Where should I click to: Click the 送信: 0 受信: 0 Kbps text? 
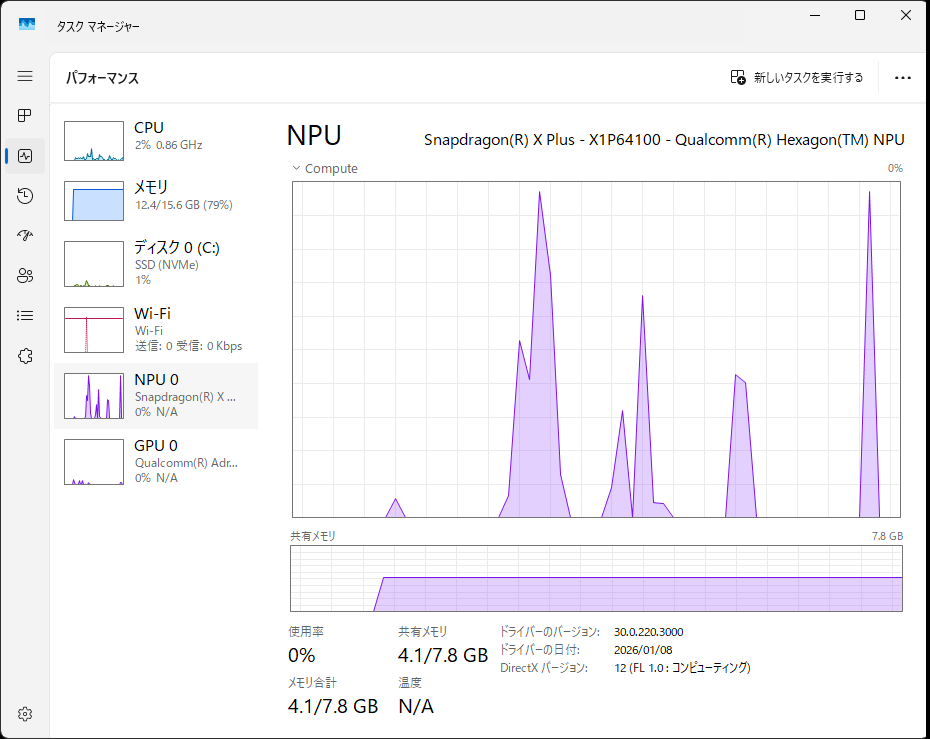click(x=189, y=346)
